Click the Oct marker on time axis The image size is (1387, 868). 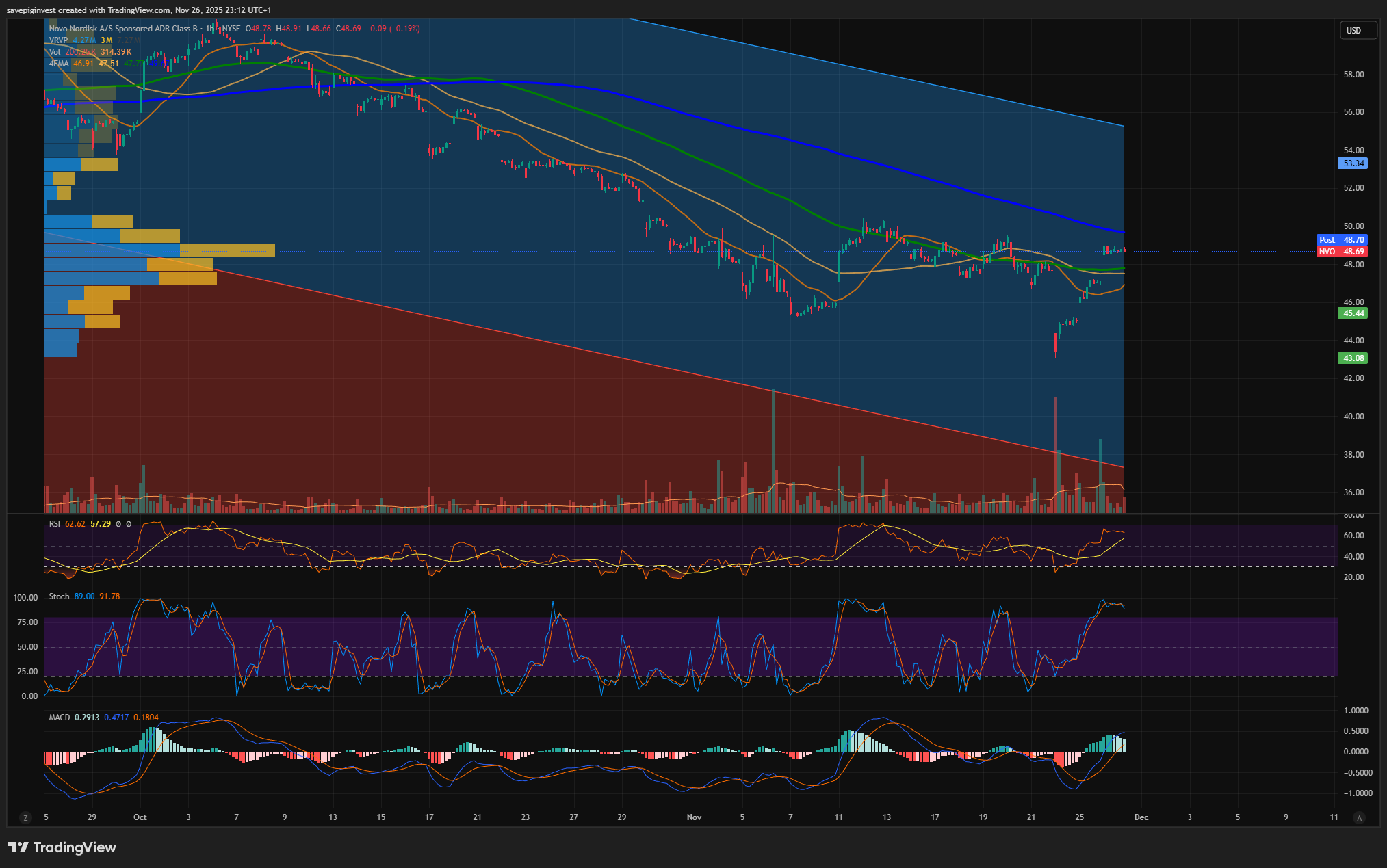point(140,817)
